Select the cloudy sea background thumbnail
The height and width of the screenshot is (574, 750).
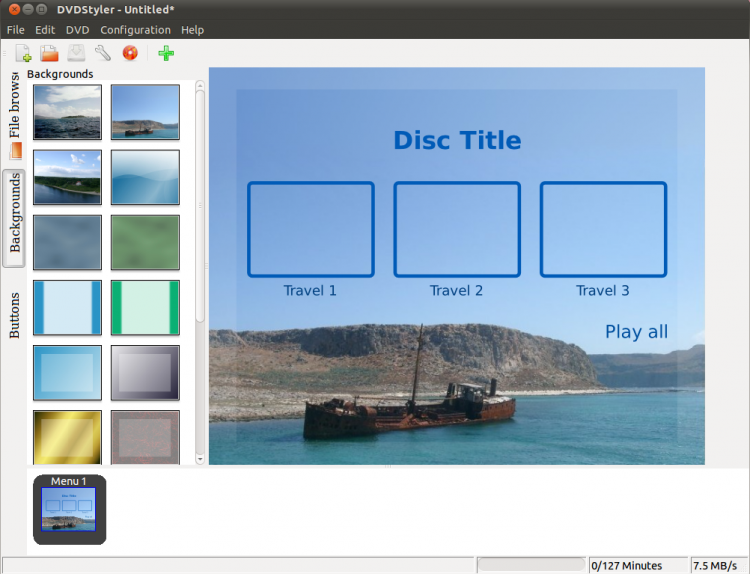coord(67,112)
